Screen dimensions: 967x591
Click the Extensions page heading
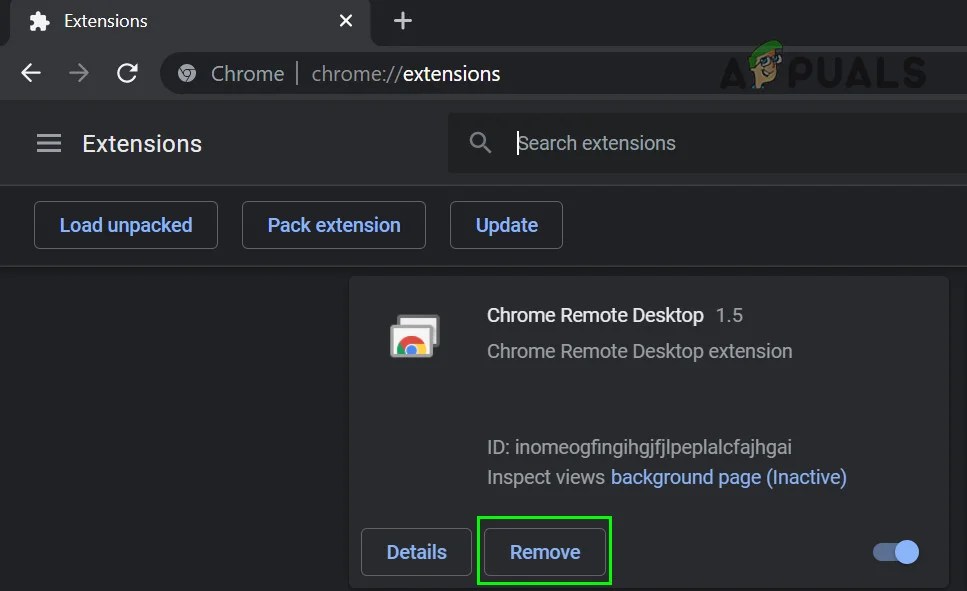142,144
